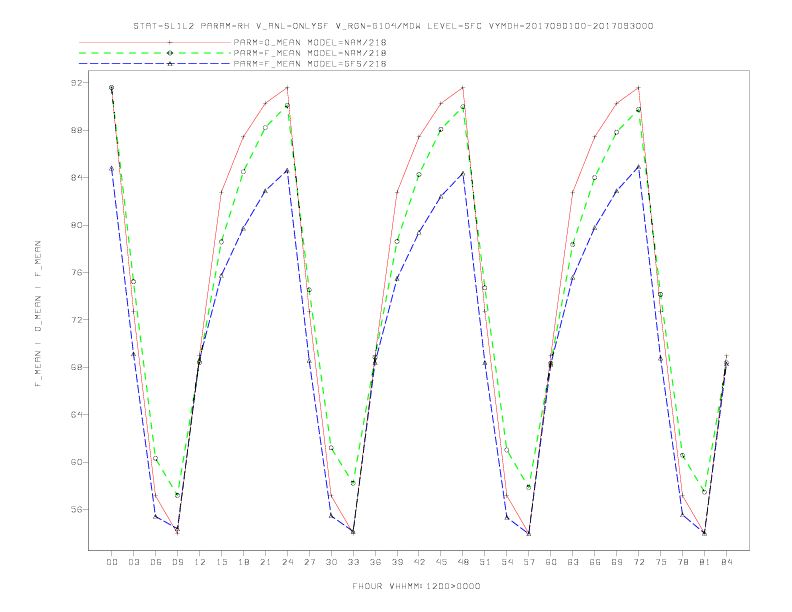792x612 pixels.
Task: Click forecast hour 06 on the horizontal axis
Action: pos(156,562)
